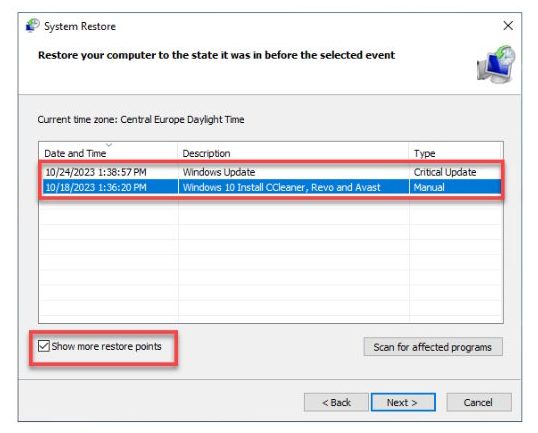This screenshot has width=538, height=433.
Task: Click the 10/24/2023 1:38:57 PM entry
Action: tap(96, 172)
